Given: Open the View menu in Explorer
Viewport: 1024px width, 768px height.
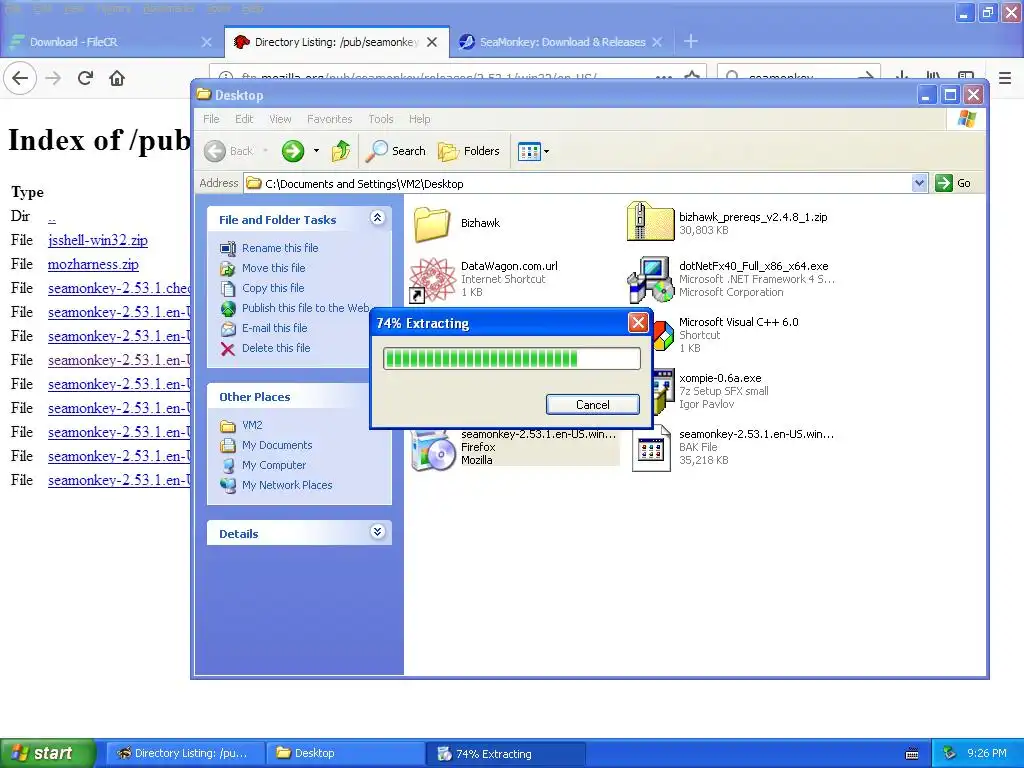Looking at the screenshot, I should tap(280, 119).
